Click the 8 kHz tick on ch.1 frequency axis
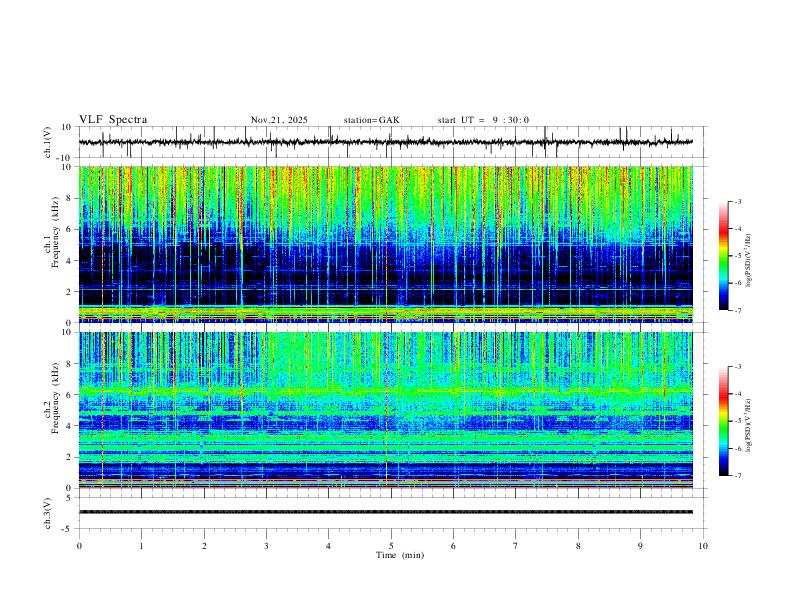The image size is (792, 612). pyautogui.click(x=70, y=198)
